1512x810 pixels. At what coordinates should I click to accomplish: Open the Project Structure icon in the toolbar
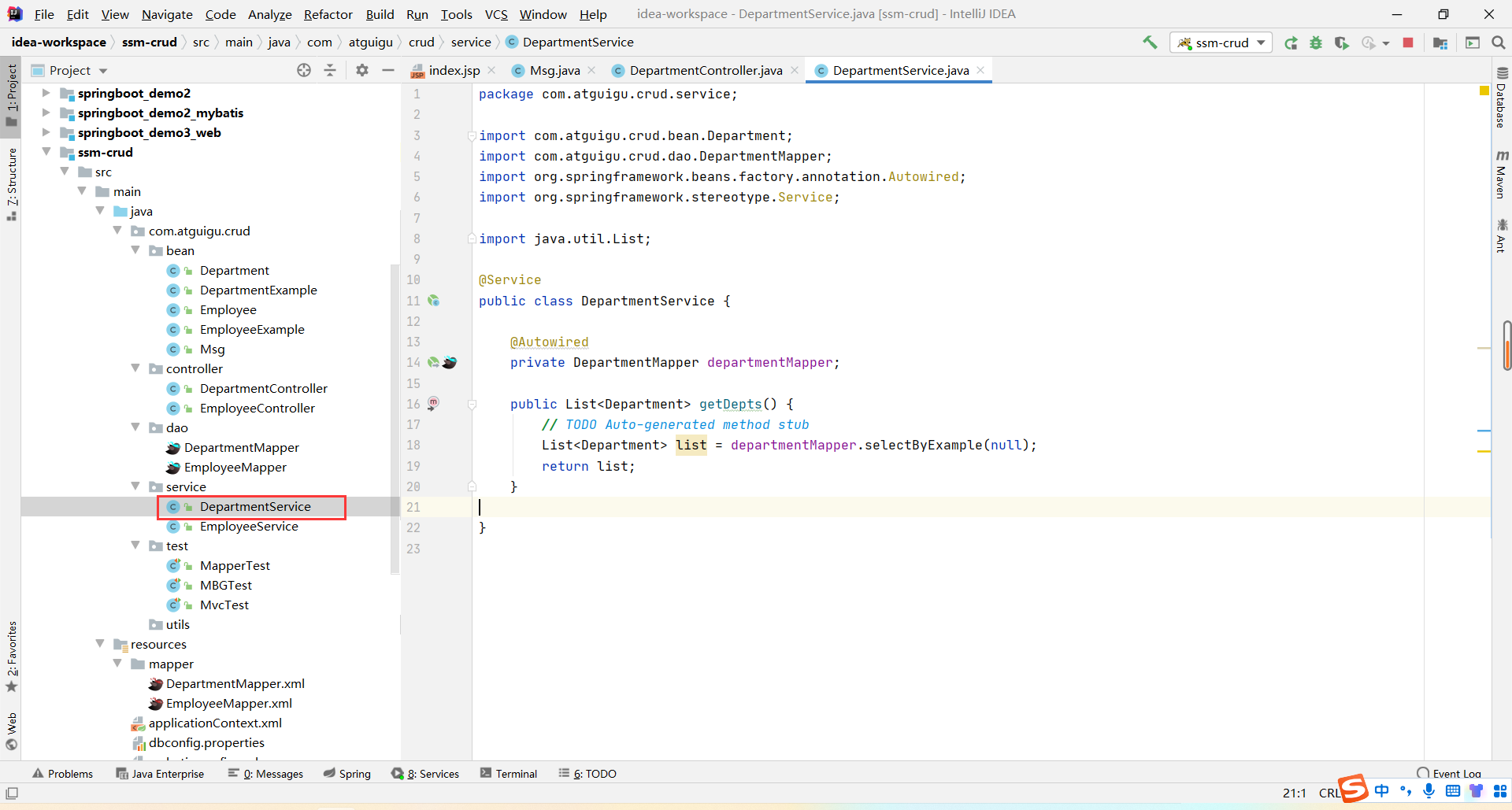(x=1440, y=43)
